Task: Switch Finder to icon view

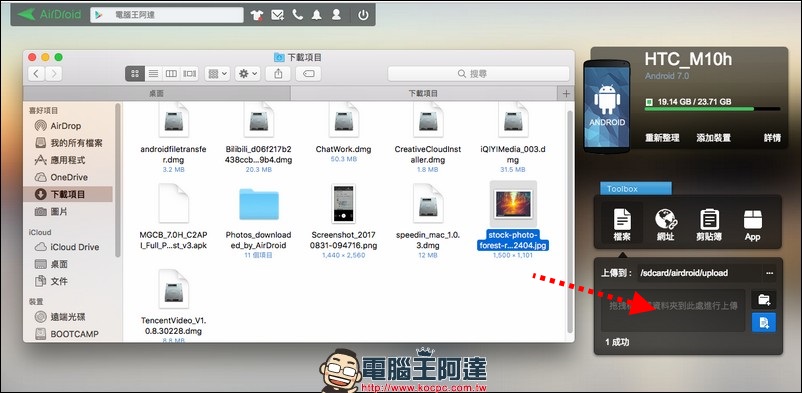Action: click(x=135, y=74)
